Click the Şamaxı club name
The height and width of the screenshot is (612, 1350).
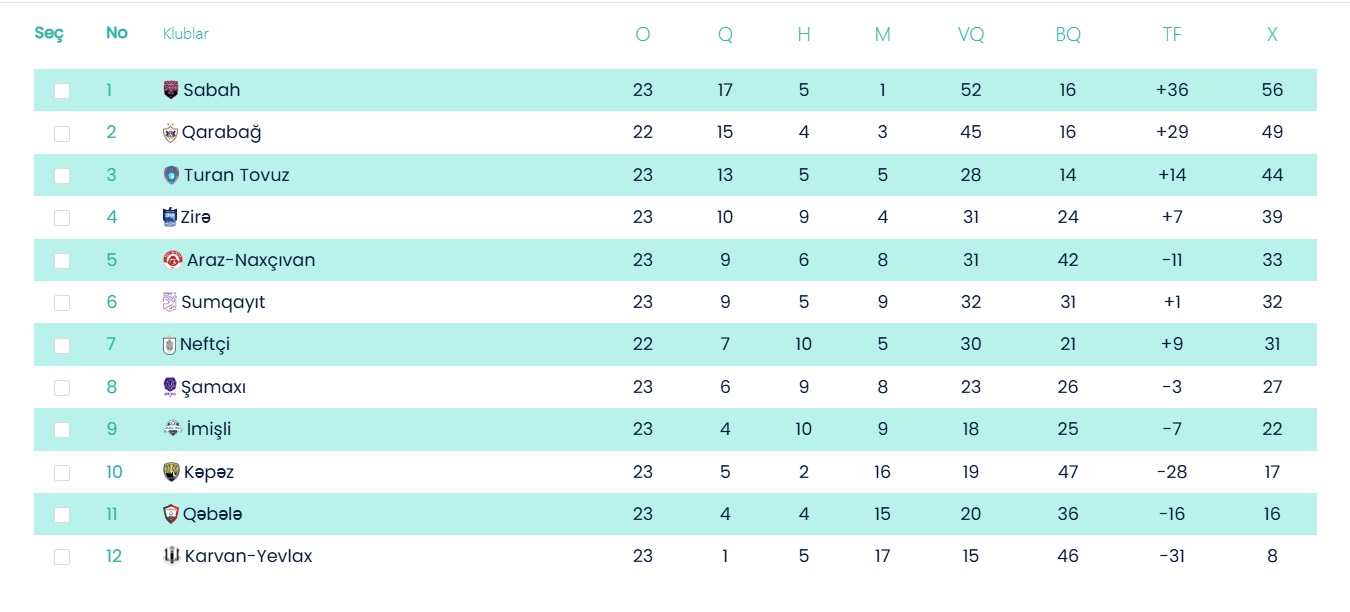(214, 387)
